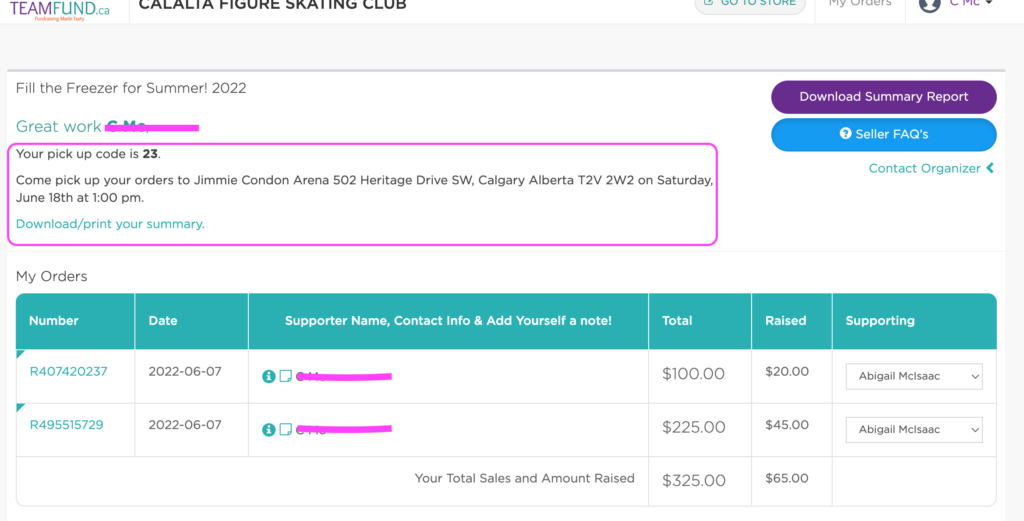The image size is (1024, 521).
Task: Click the Number column header
Action: (x=54, y=321)
